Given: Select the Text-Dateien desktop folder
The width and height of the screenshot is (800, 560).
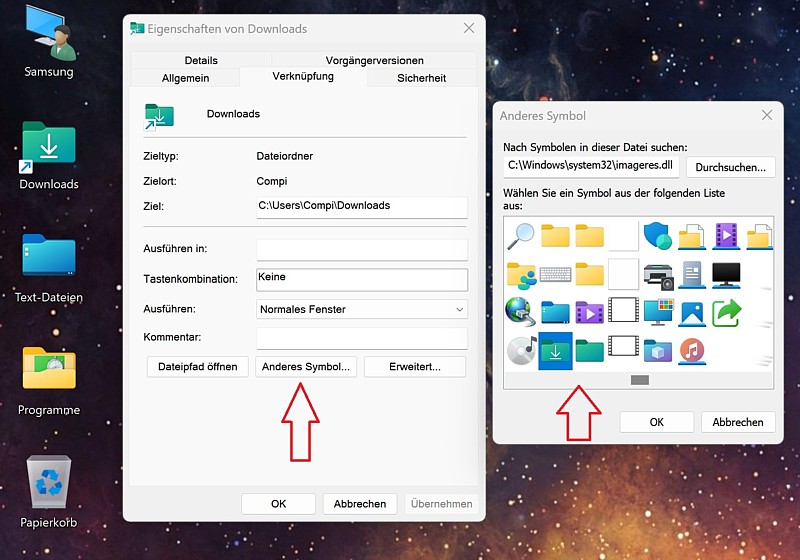Looking at the screenshot, I should 49,269.
